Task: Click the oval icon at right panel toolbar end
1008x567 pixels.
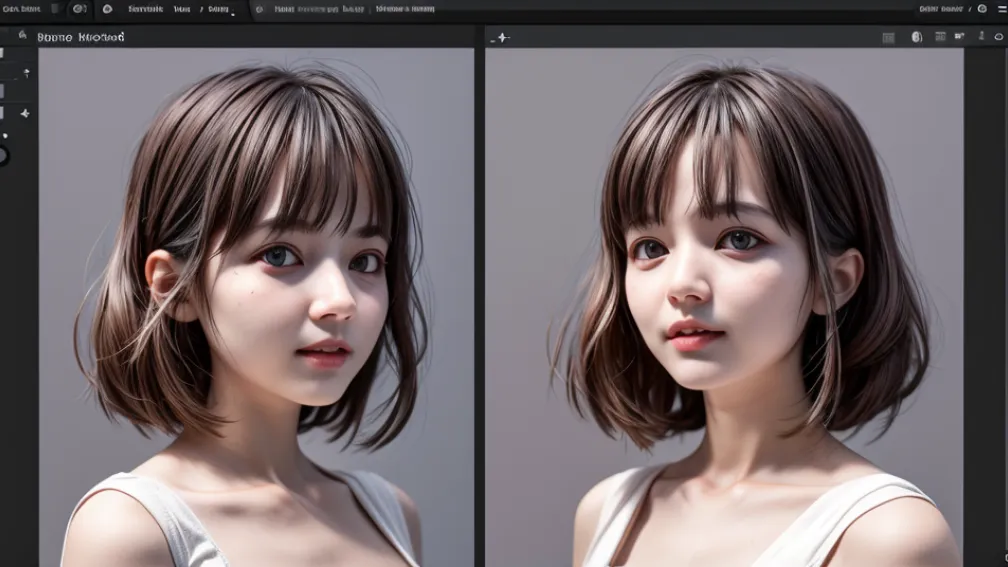Action: pyautogui.click(x=998, y=37)
